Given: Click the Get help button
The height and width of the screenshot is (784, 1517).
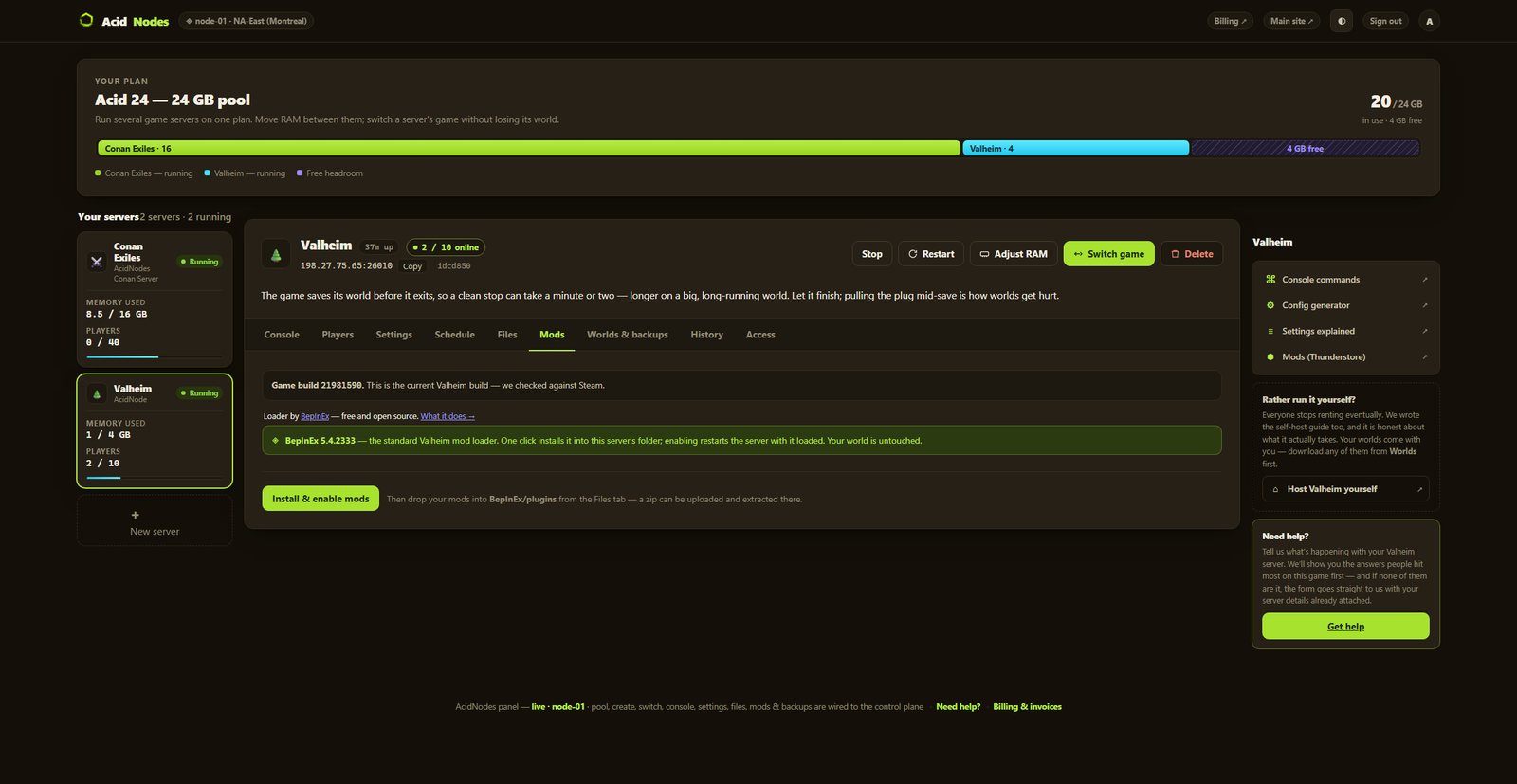Looking at the screenshot, I should coord(1345,626).
